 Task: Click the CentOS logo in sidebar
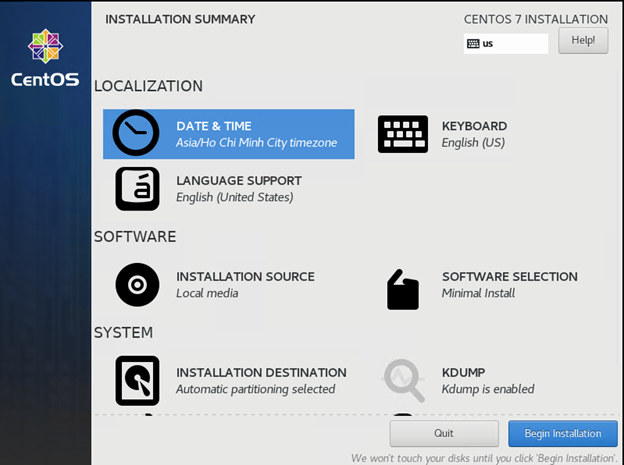tap(45, 46)
